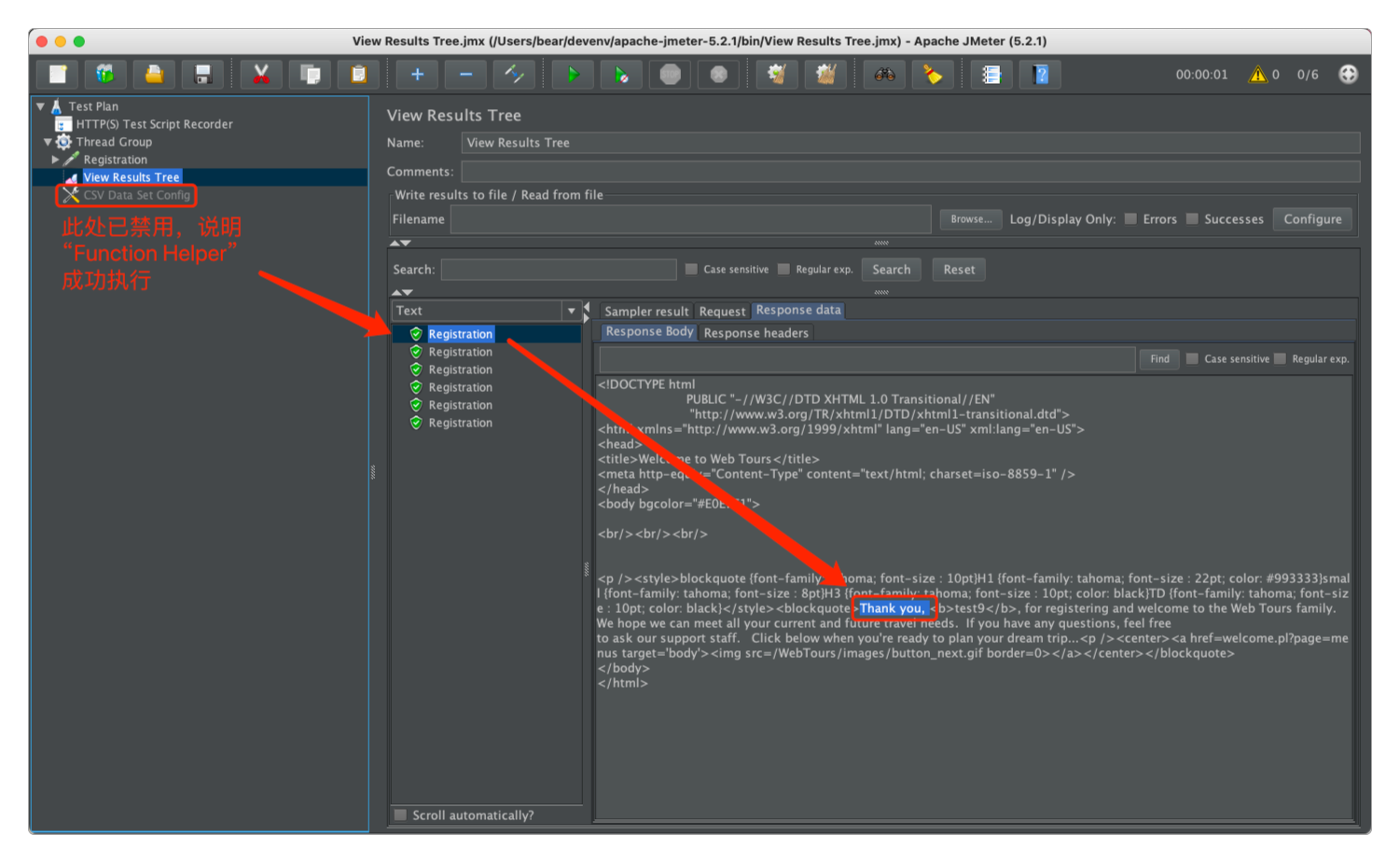
Task: Click the Filename input field
Action: point(690,219)
